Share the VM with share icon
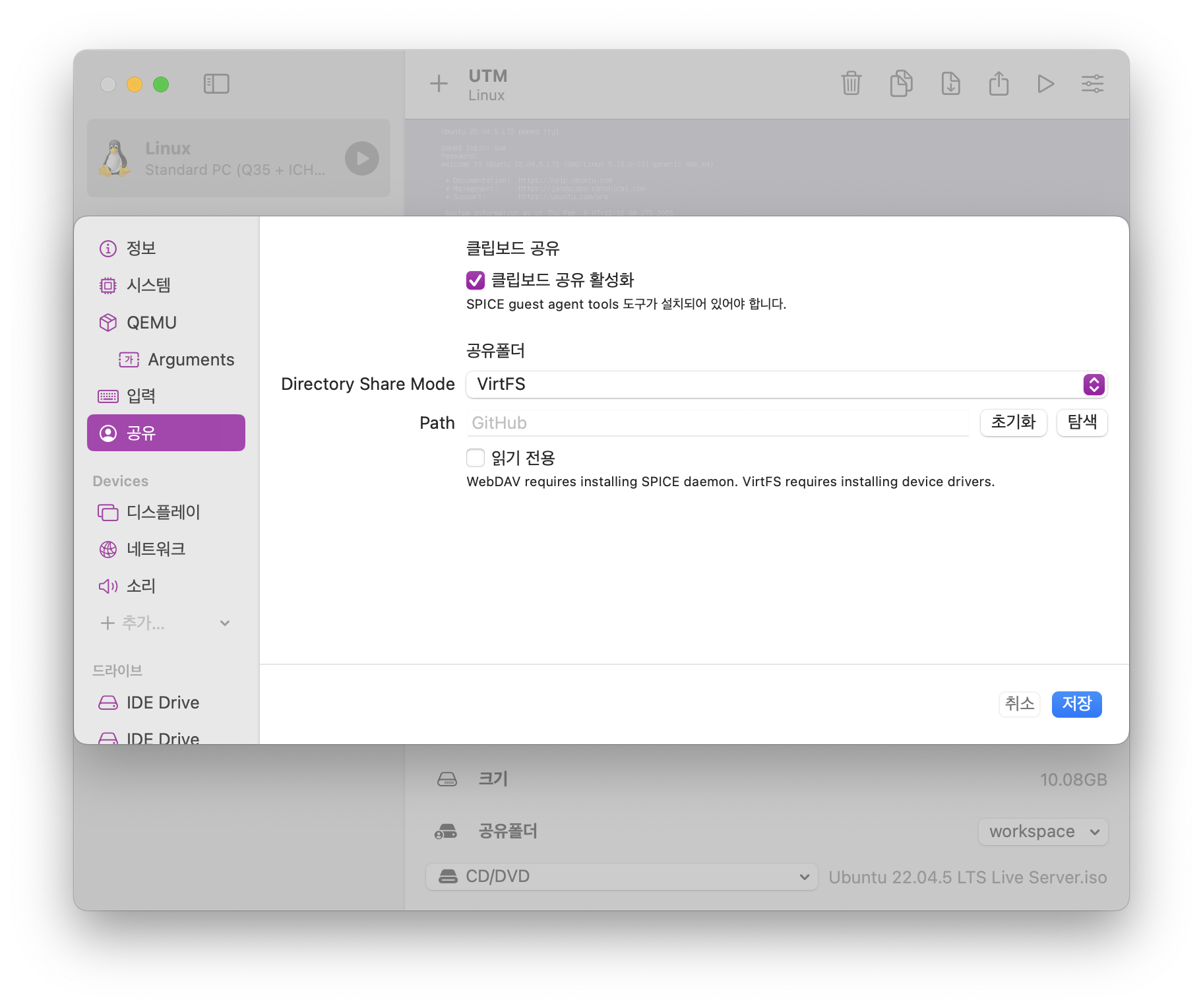The width and height of the screenshot is (1203, 1008). (x=999, y=83)
